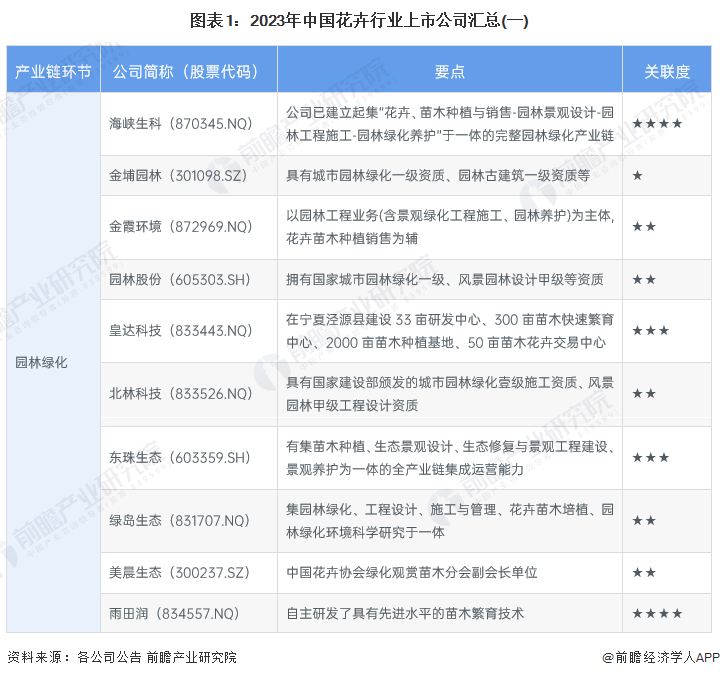Click the source note '资料来源：各公司公告 前瞻产业研究院'
The image size is (720, 678).
pos(122,657)
